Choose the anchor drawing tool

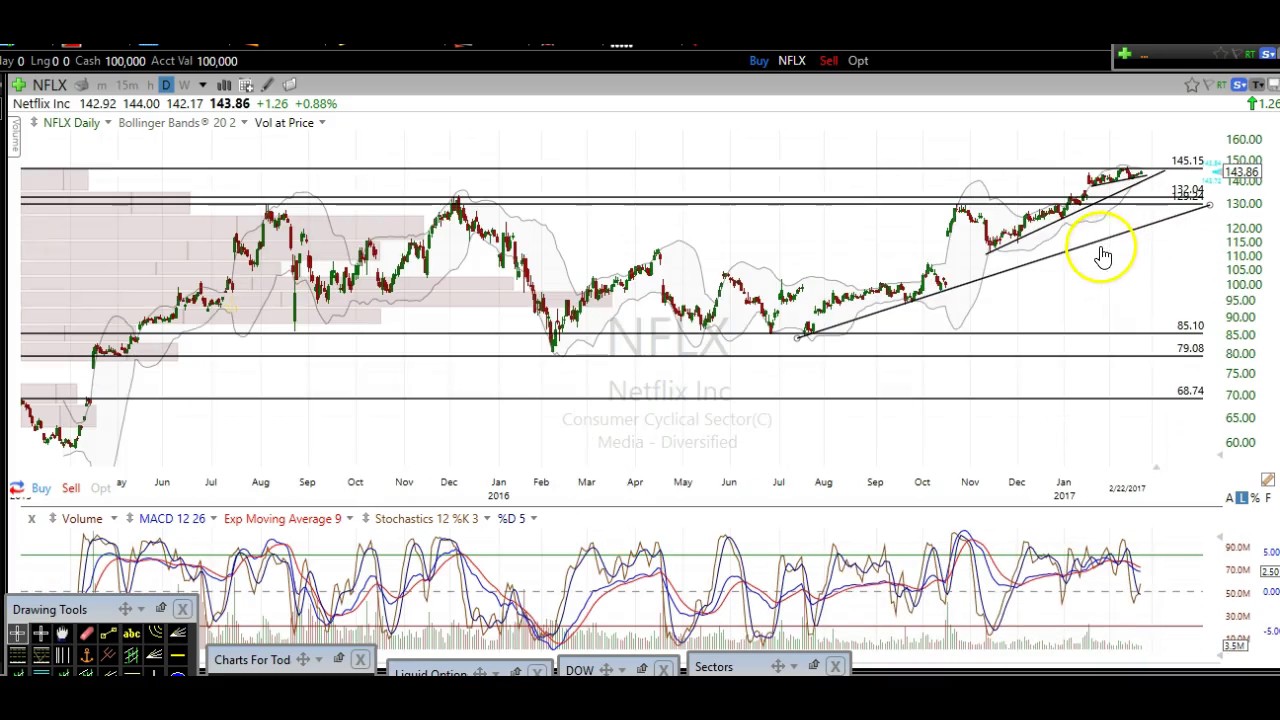(x=86, y=655)
